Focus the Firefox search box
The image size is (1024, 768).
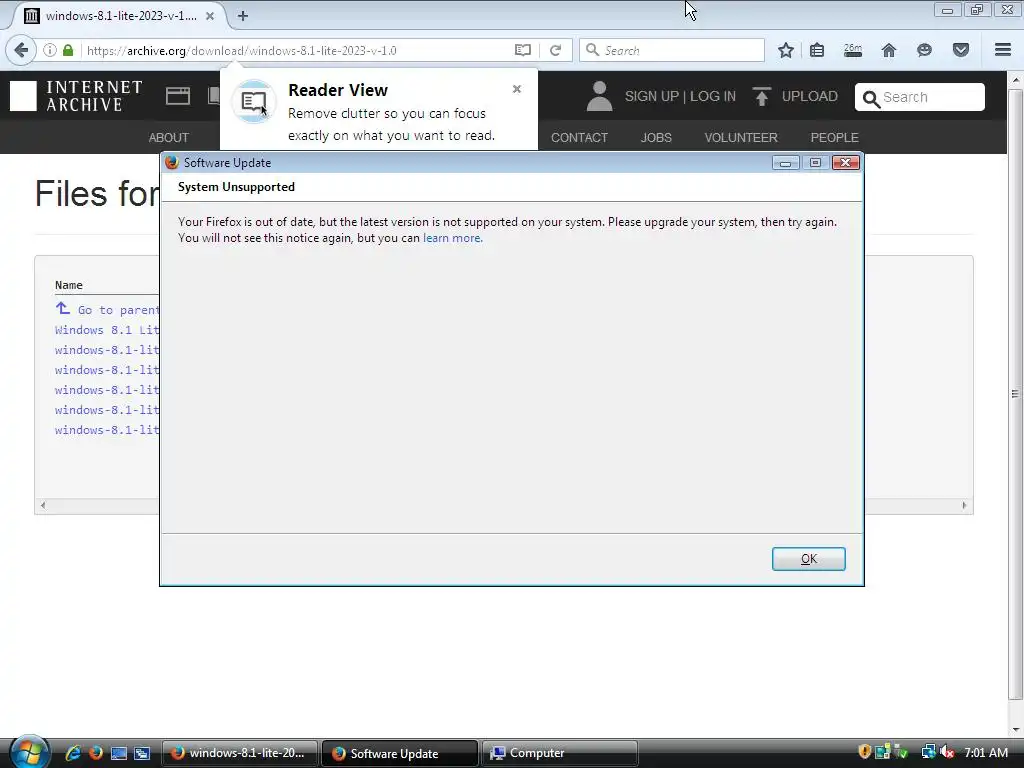click(x=671, y=50)
